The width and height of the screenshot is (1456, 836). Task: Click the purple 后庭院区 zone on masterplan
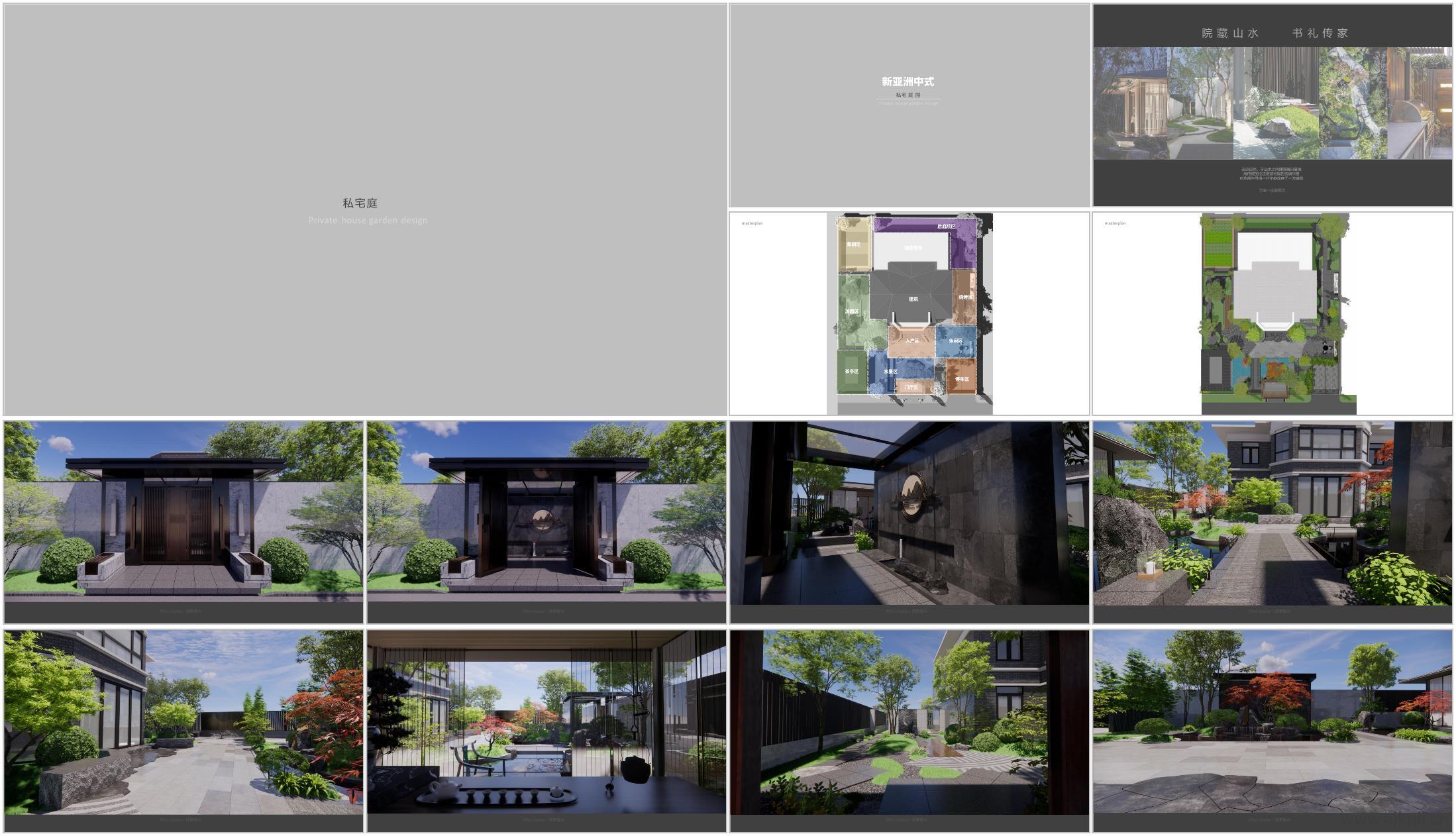946,227
